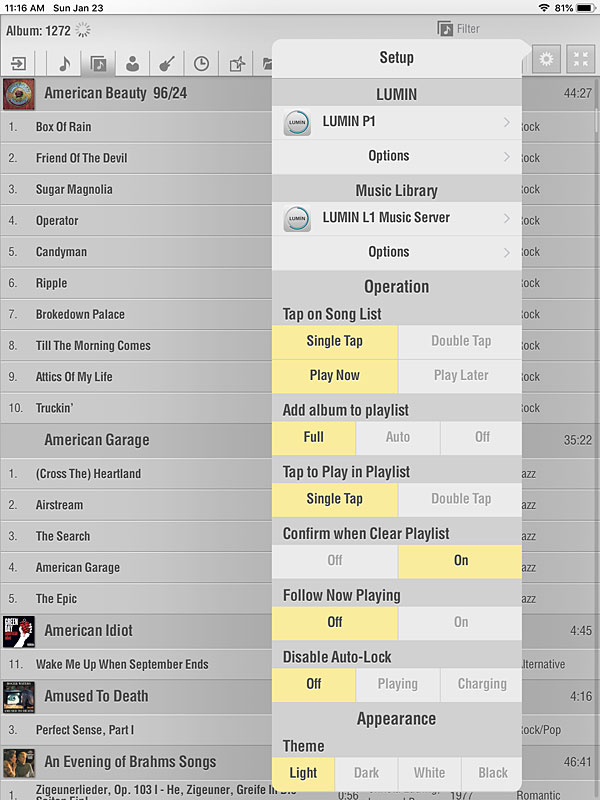
Task: Open the songs view music note icon
Action: (x=64, y=63)
